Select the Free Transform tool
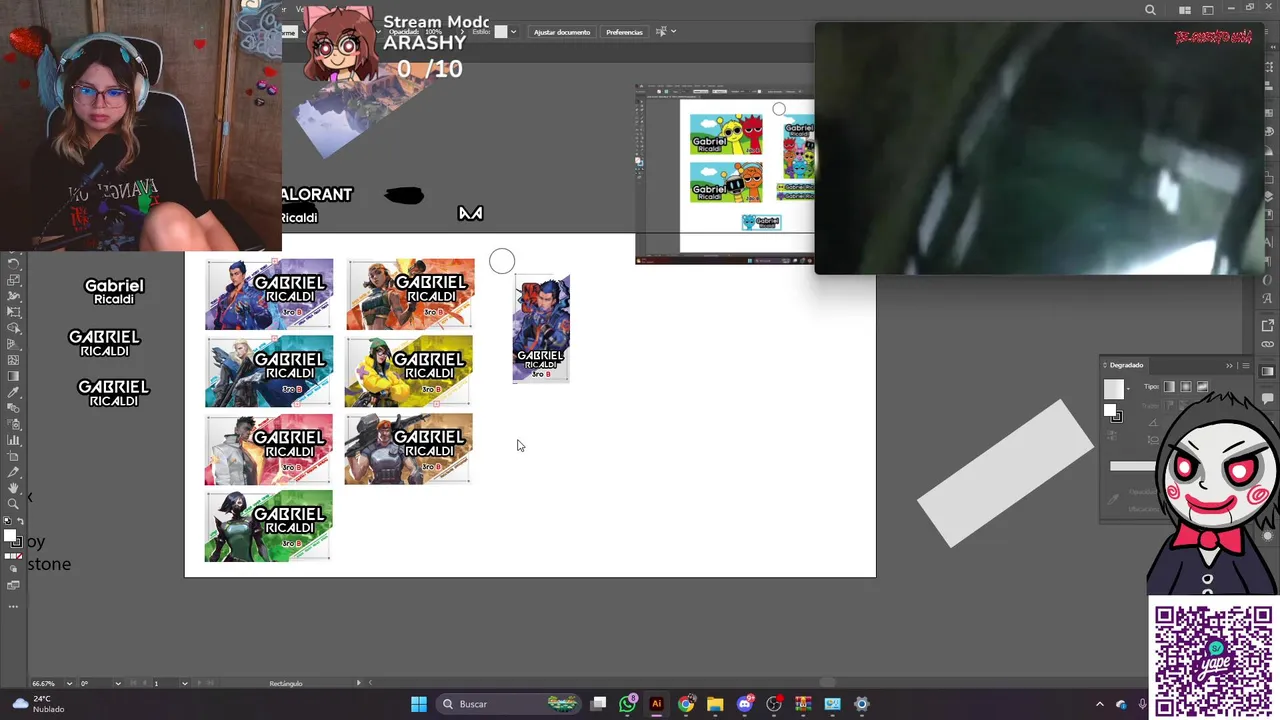 pyautogui.click(x=14, y=312)
